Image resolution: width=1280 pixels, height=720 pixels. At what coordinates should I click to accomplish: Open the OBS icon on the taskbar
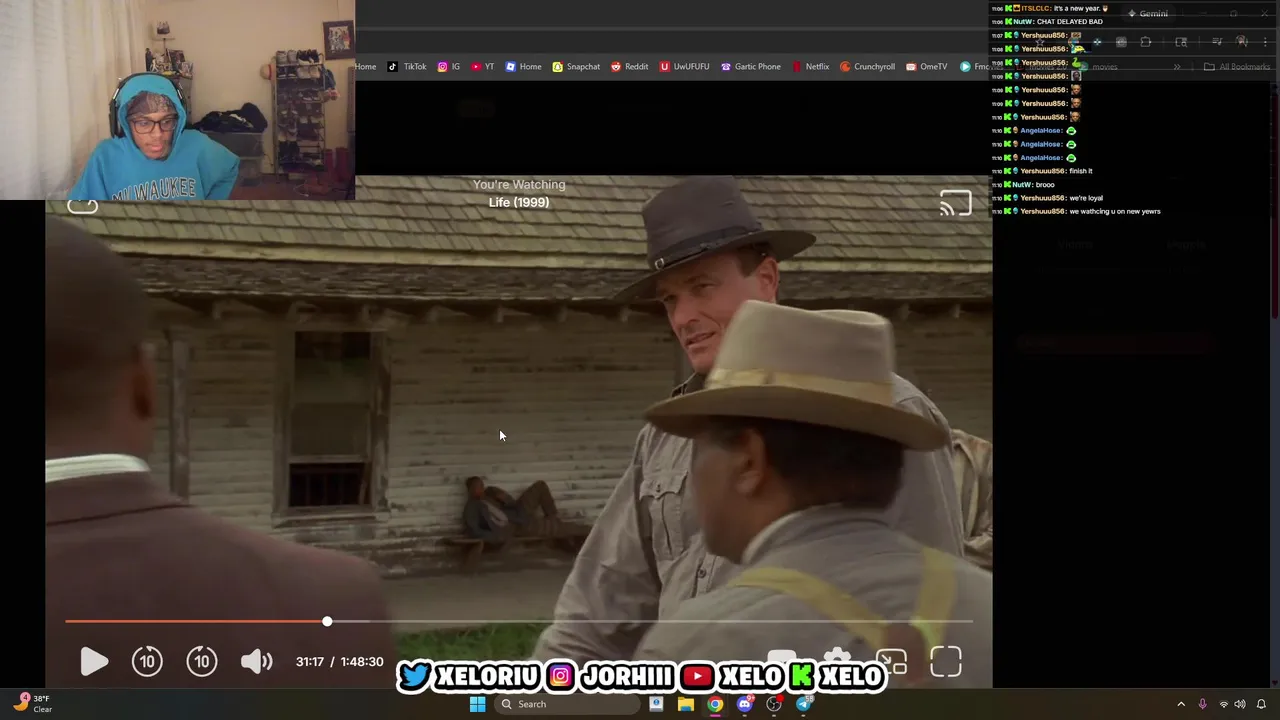(x=774, y=704)
